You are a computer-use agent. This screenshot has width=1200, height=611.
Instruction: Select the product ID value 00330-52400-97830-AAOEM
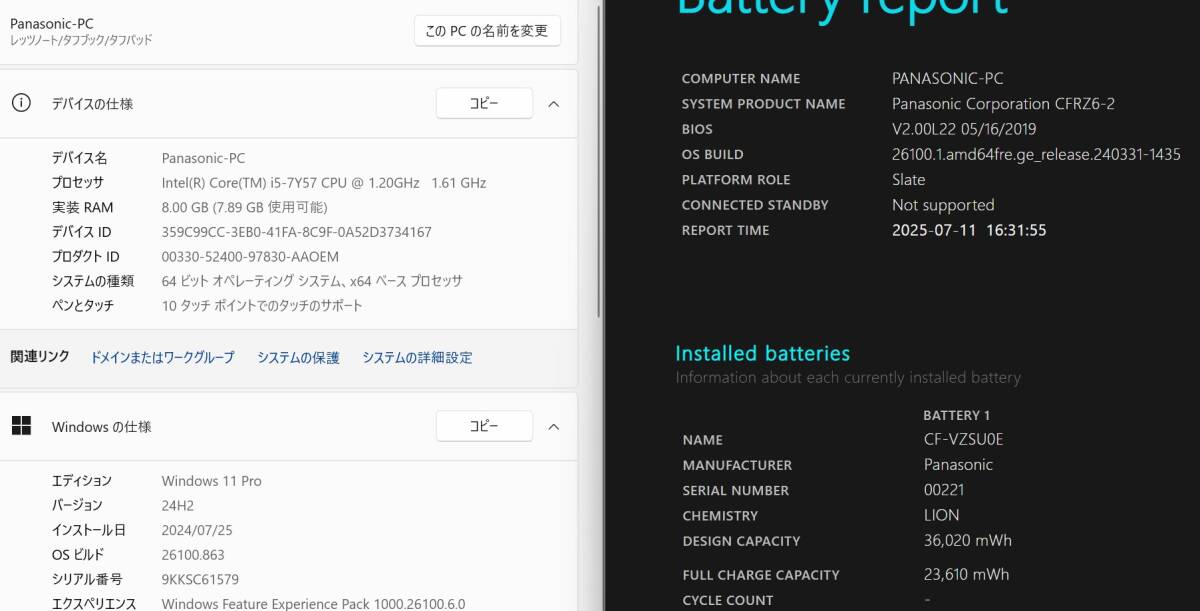[x=250, y=256]
